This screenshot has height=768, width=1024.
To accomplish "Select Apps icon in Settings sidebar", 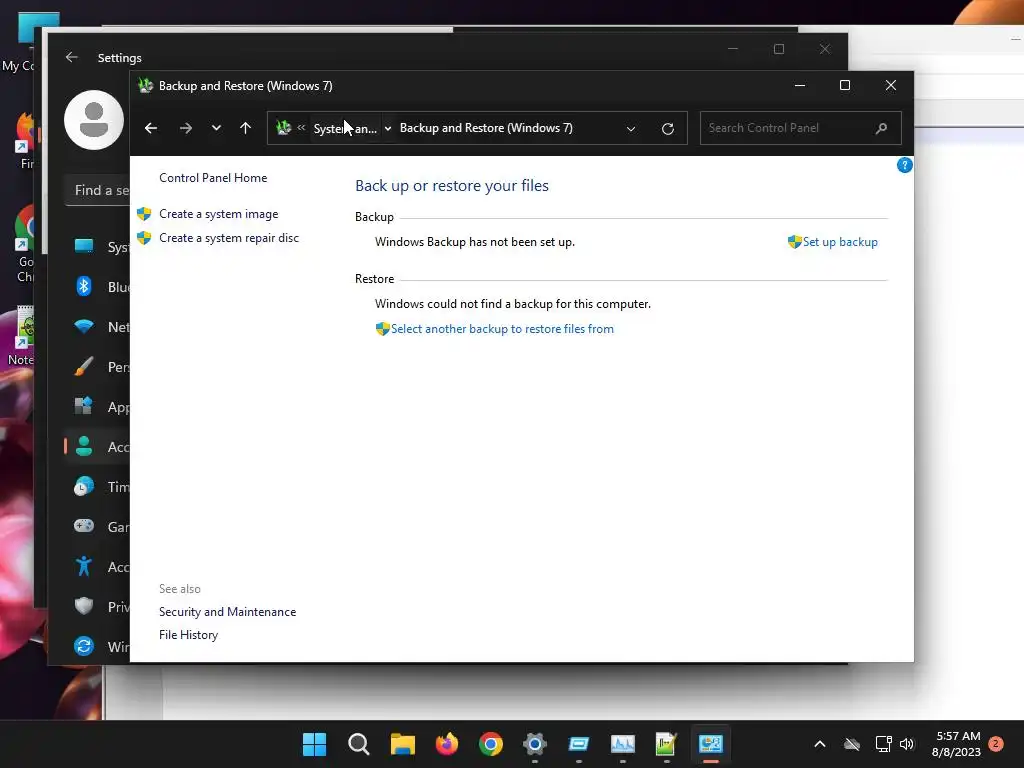I will tap(84, 406).
